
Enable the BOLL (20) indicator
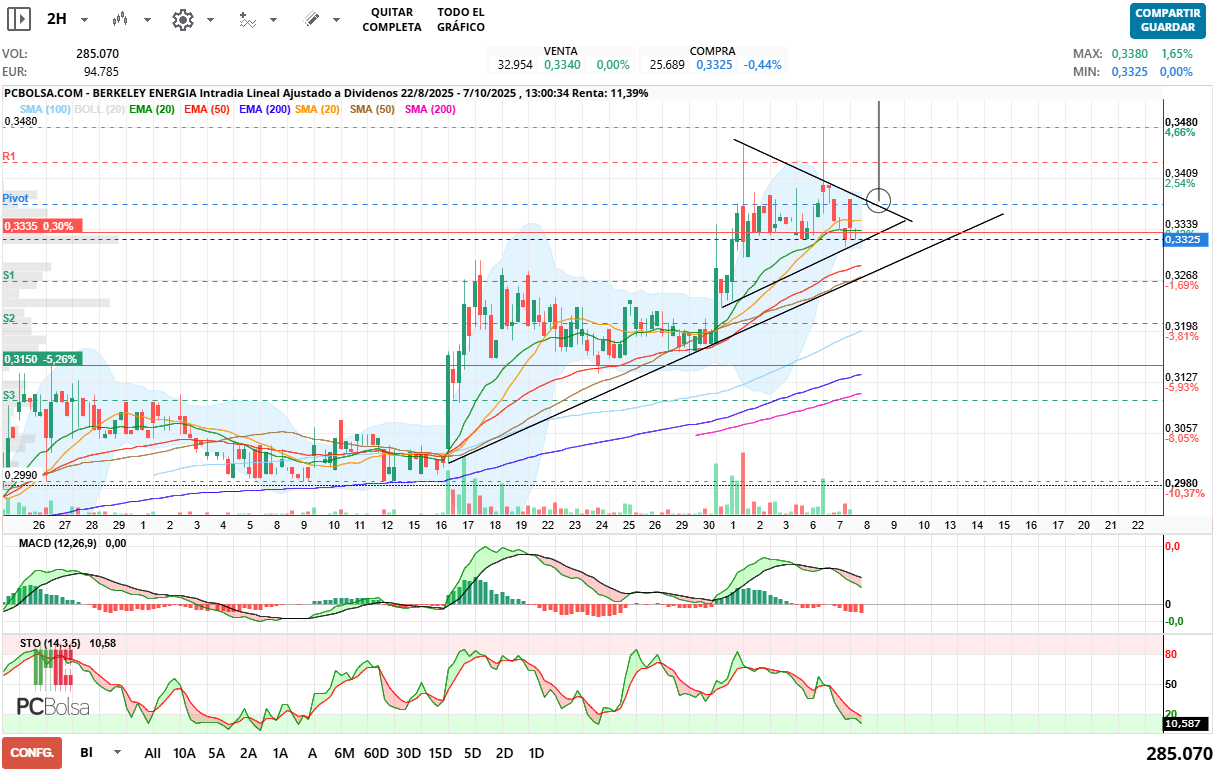pyautogui.click(x=99, y=108)
